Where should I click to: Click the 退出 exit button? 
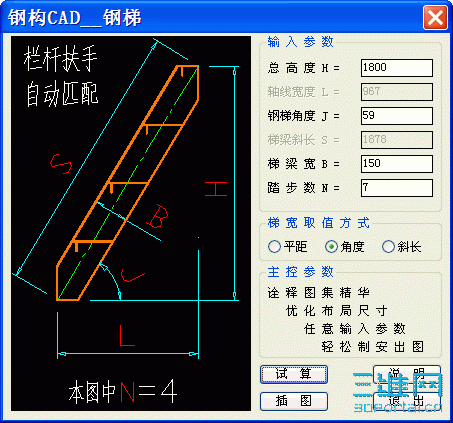[x=407, y=401]
